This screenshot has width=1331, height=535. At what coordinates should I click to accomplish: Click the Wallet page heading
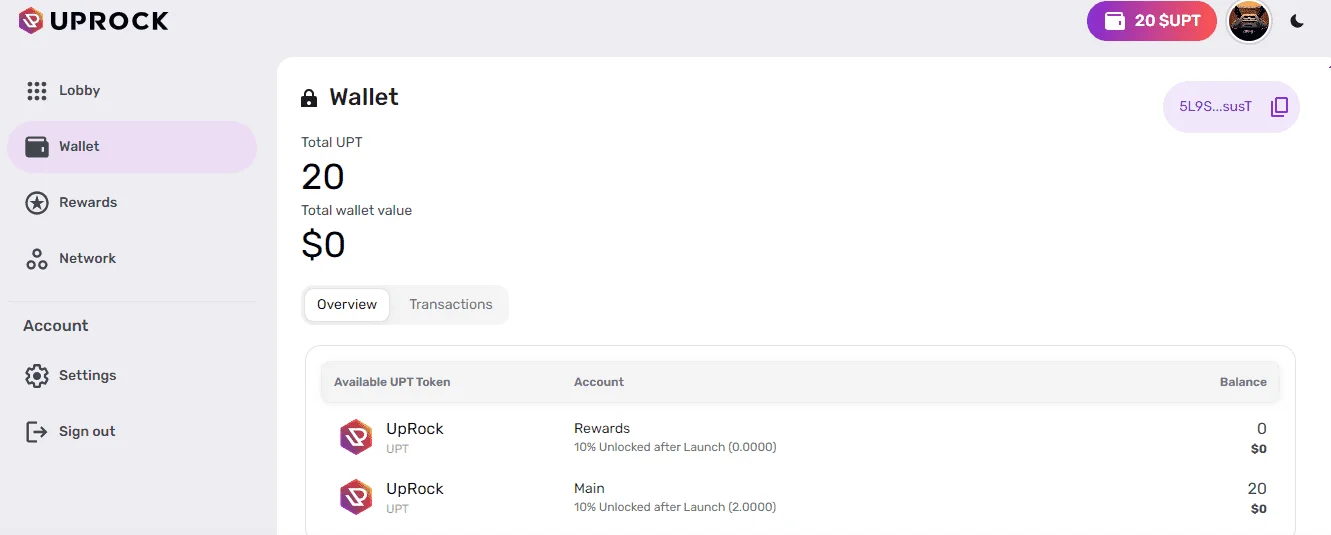pos(364,98)
